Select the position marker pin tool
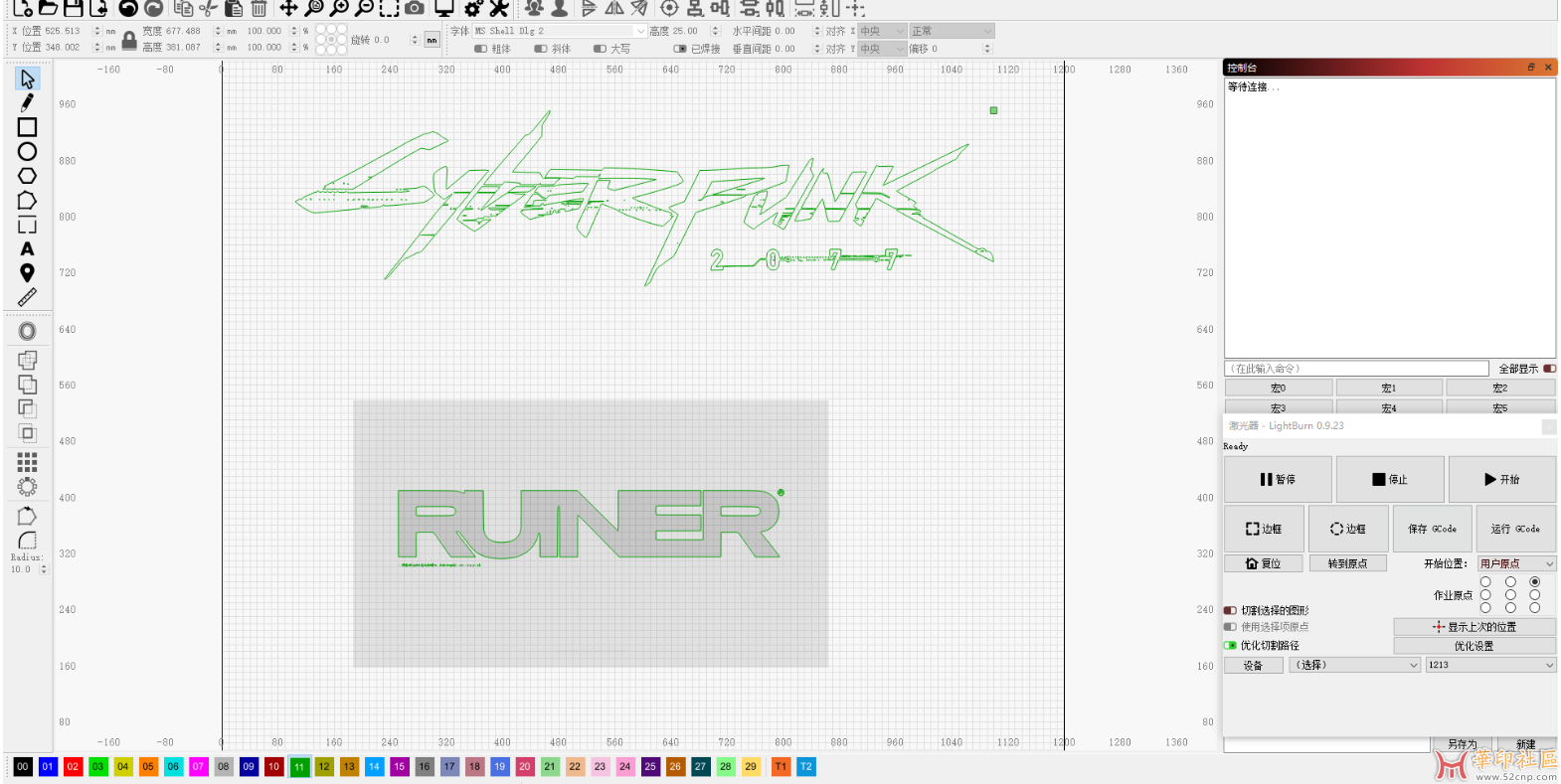The width and height of the screenshot is (1561, 784). 27,273
